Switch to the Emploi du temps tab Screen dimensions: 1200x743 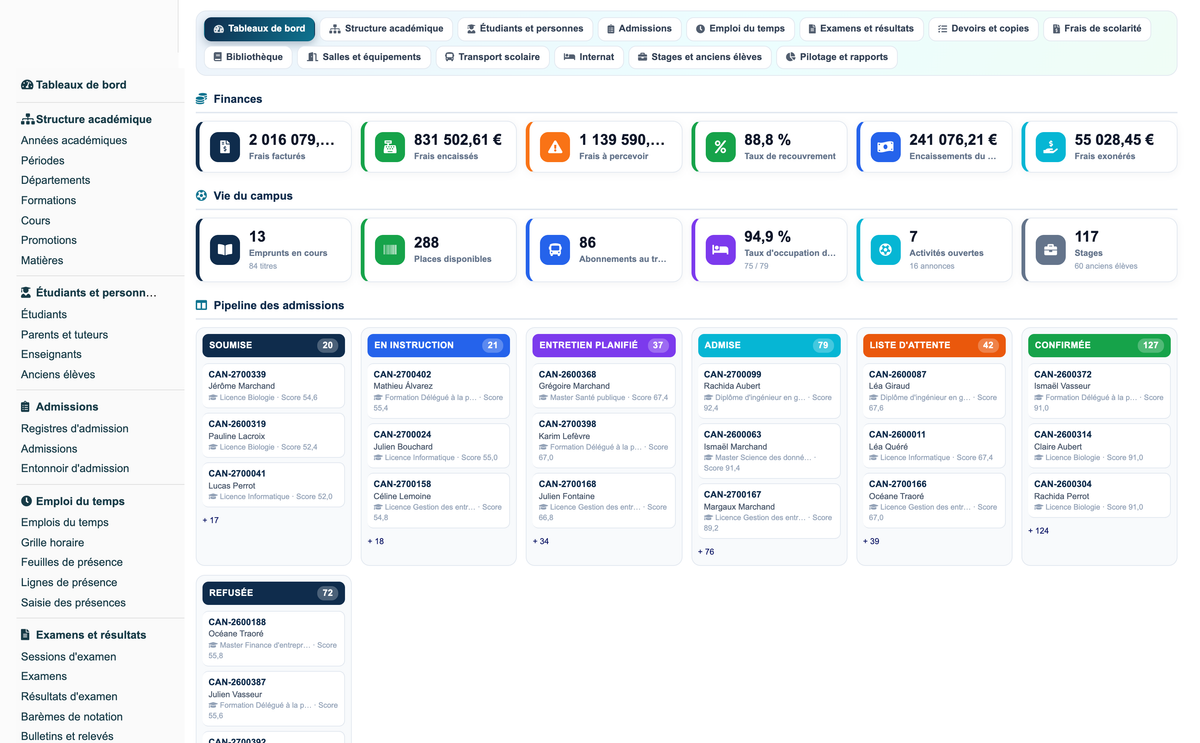(740, 29)
